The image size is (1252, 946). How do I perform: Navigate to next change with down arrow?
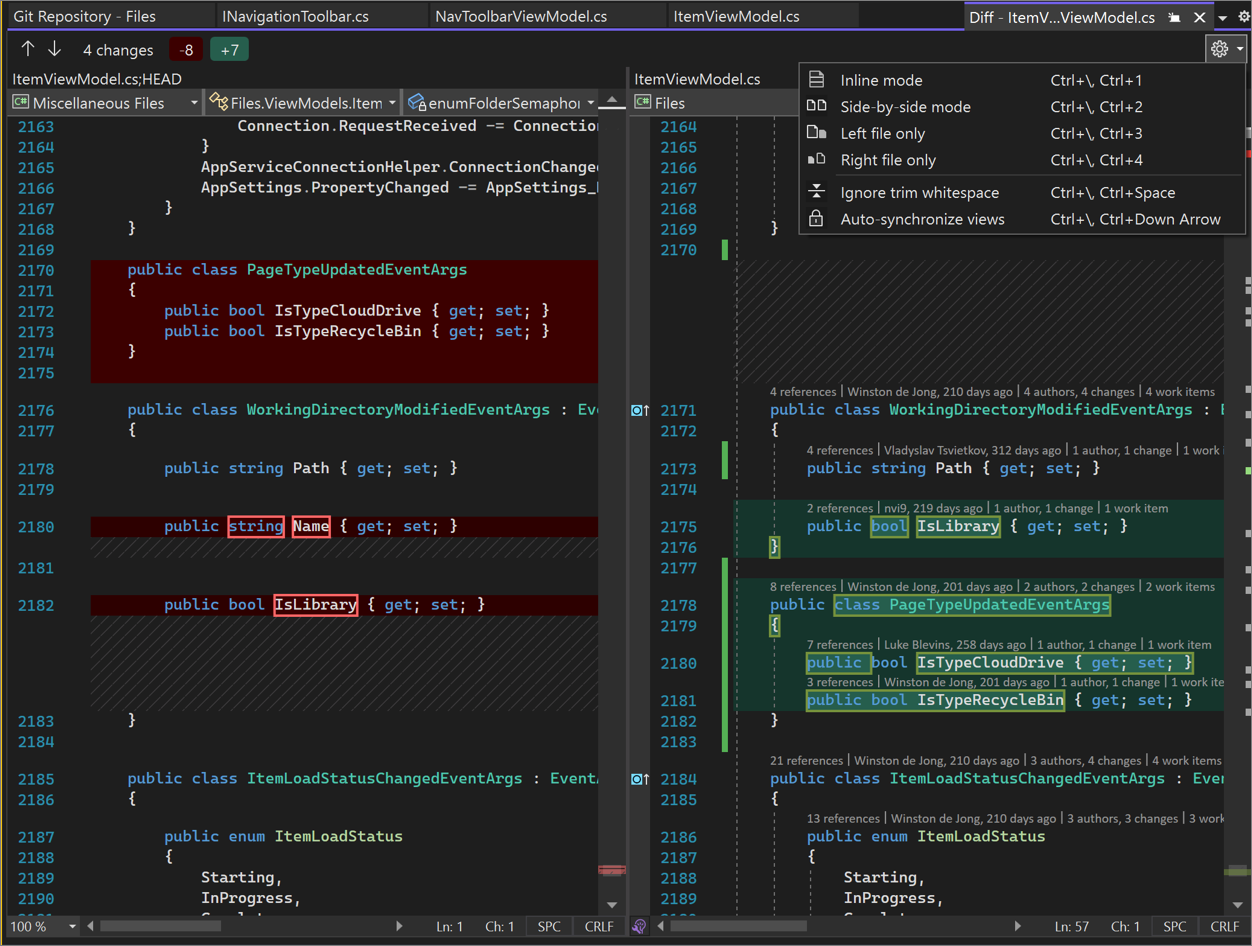(57, 49)
